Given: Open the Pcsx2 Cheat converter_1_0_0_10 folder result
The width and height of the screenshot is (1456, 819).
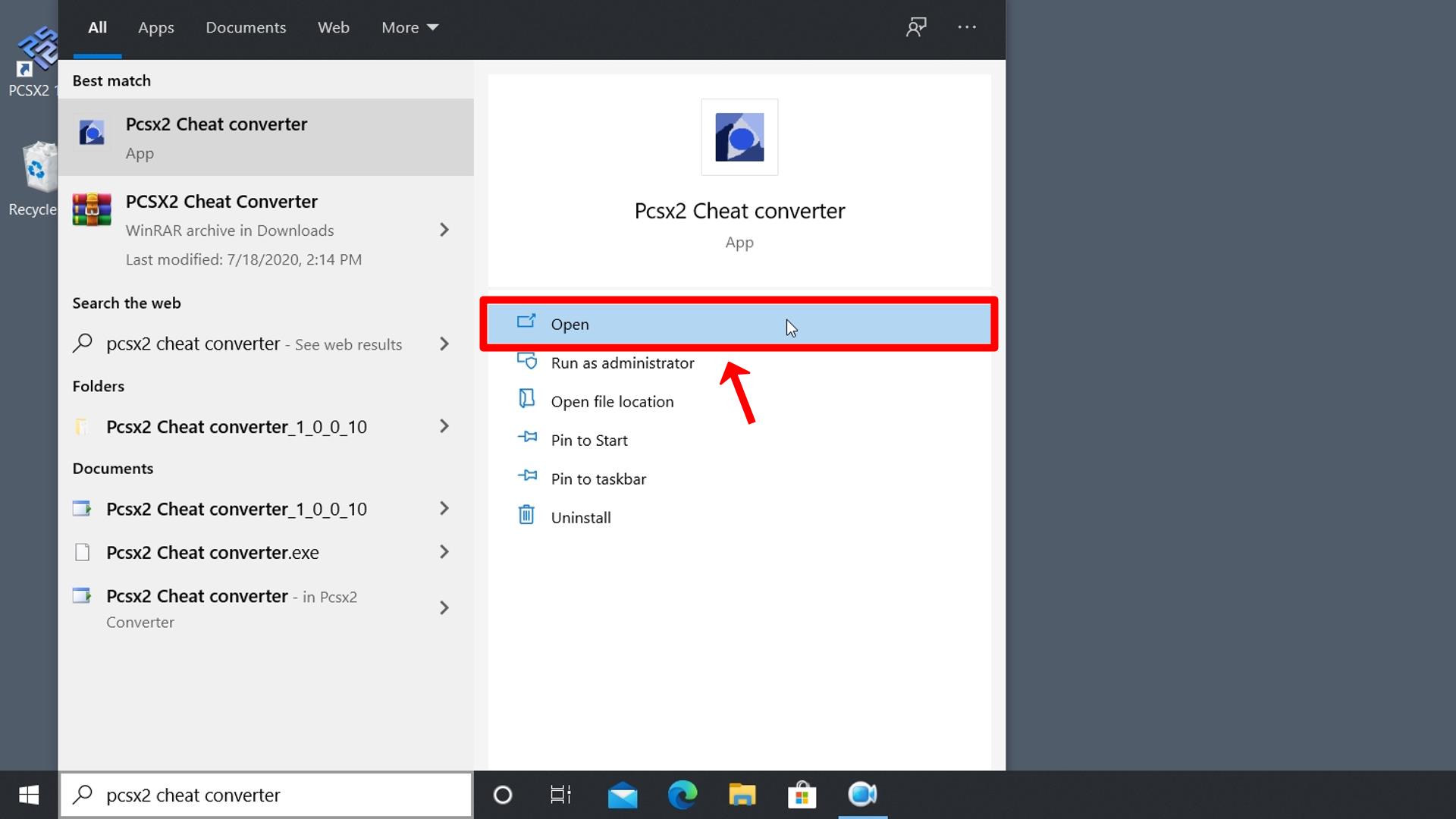Looking at the screenshot, I should coord(266,427).
